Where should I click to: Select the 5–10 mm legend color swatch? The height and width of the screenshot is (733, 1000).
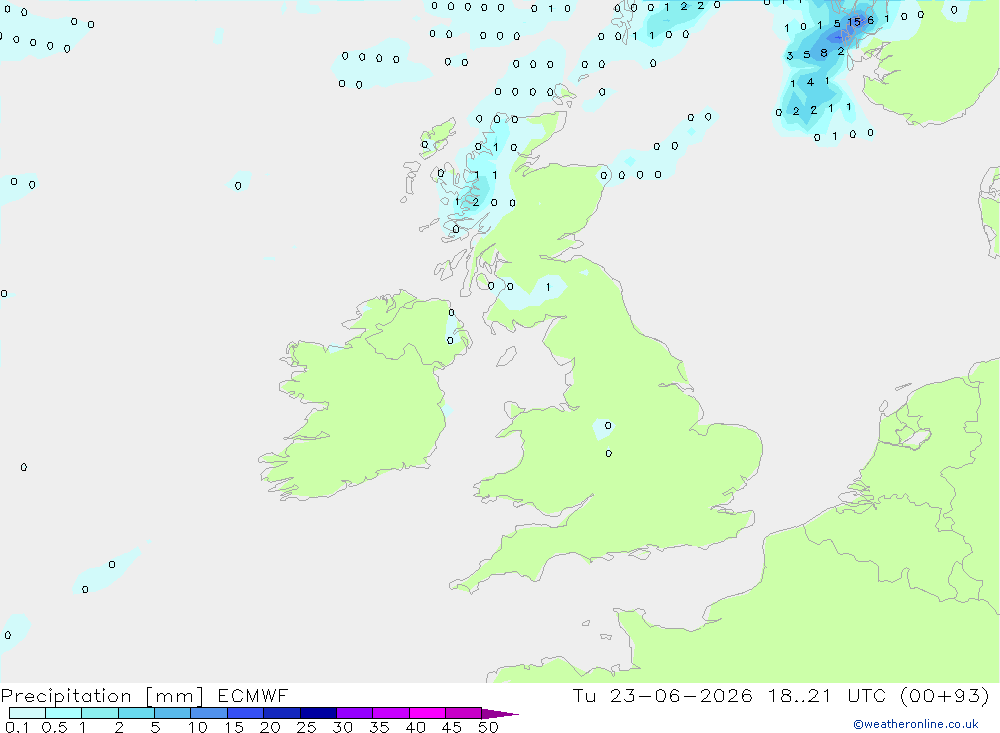[172, 713]
